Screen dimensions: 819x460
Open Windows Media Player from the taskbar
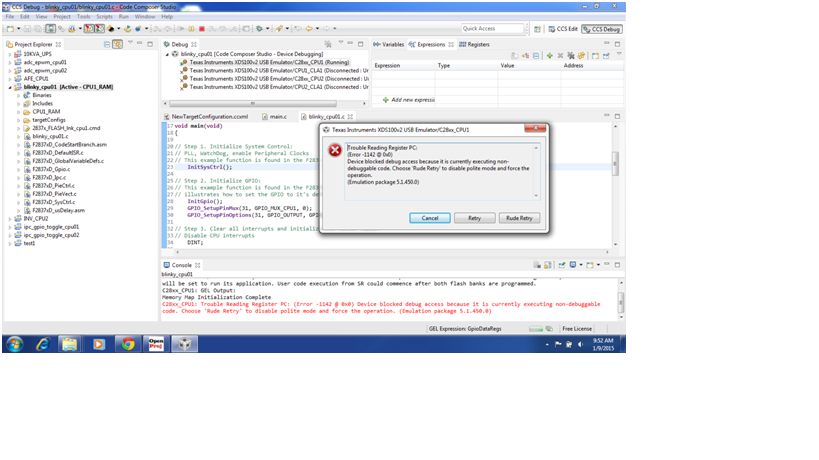pyautogui.click(x=99, y=344)
